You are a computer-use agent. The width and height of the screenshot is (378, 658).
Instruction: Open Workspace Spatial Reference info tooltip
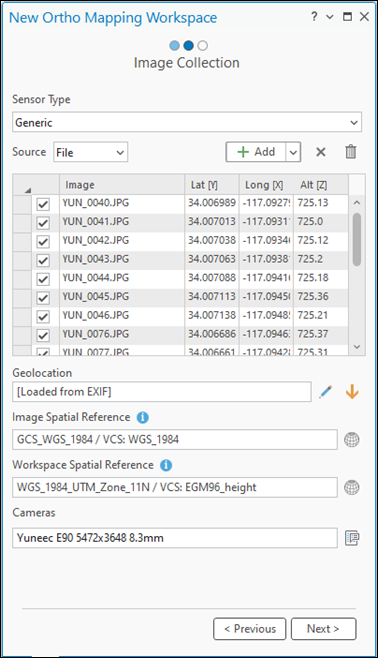(x=166, y=465)
